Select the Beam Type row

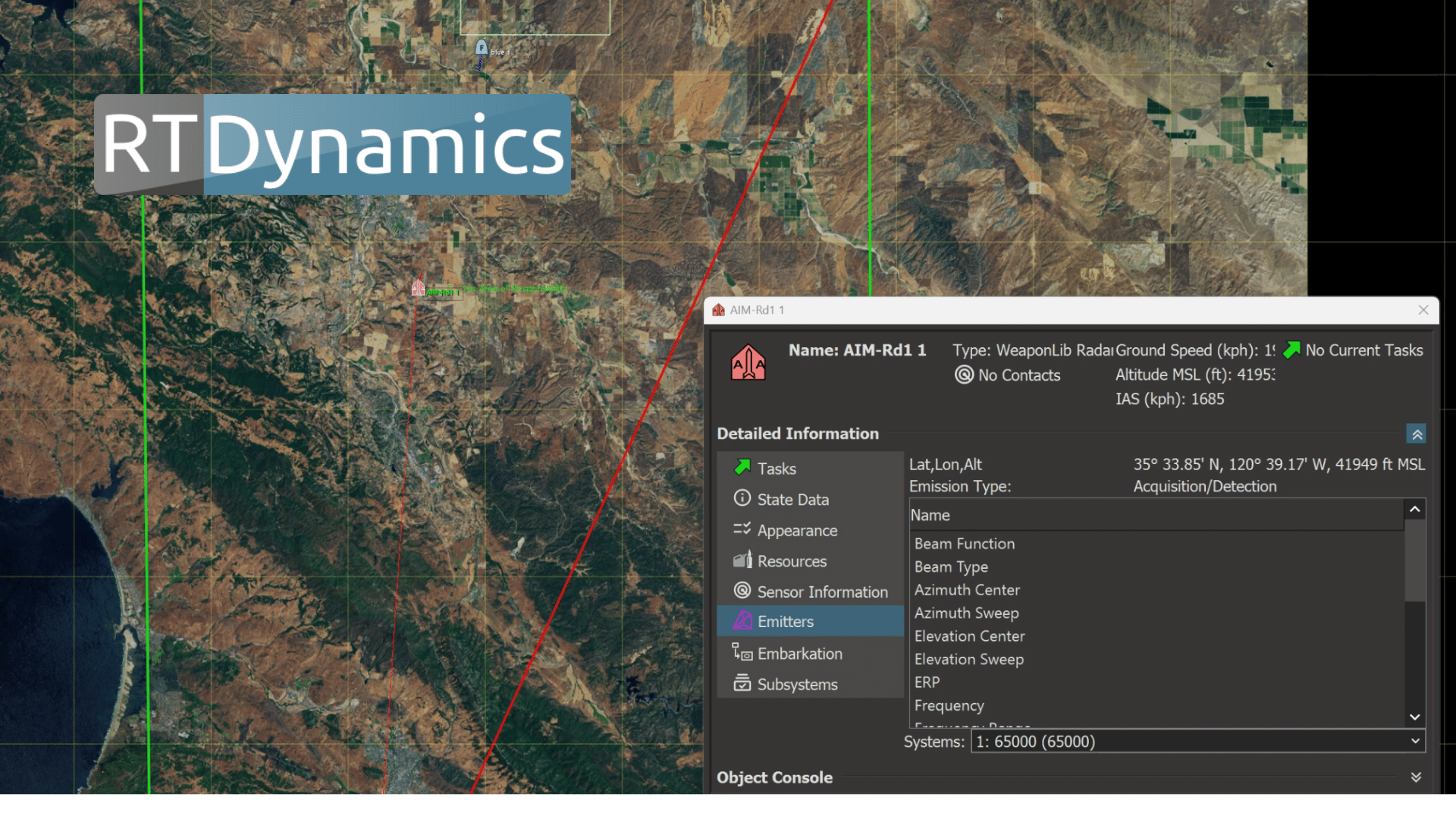pos(1156,567)
